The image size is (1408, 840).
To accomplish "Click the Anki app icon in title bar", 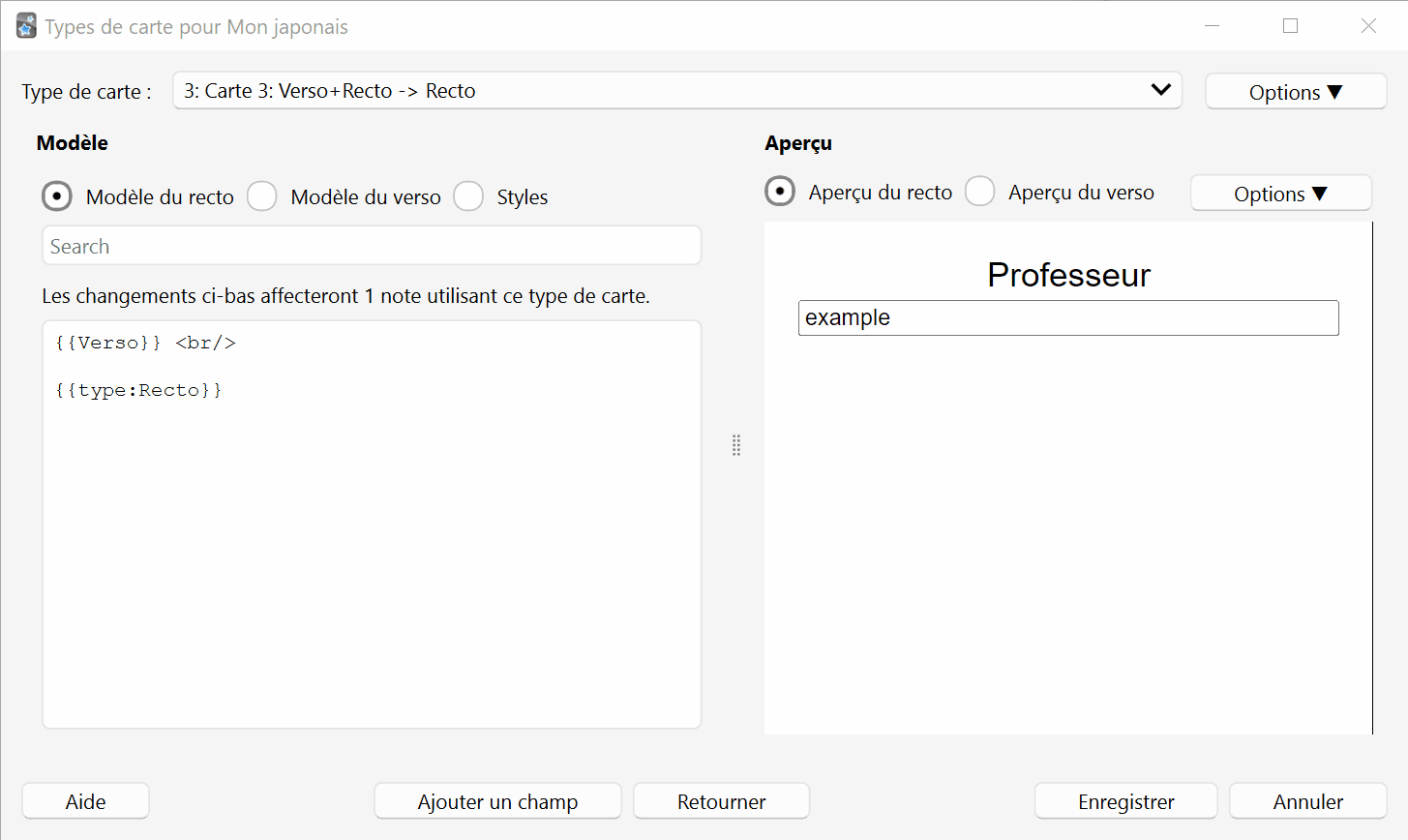I will tap(26, 26).
